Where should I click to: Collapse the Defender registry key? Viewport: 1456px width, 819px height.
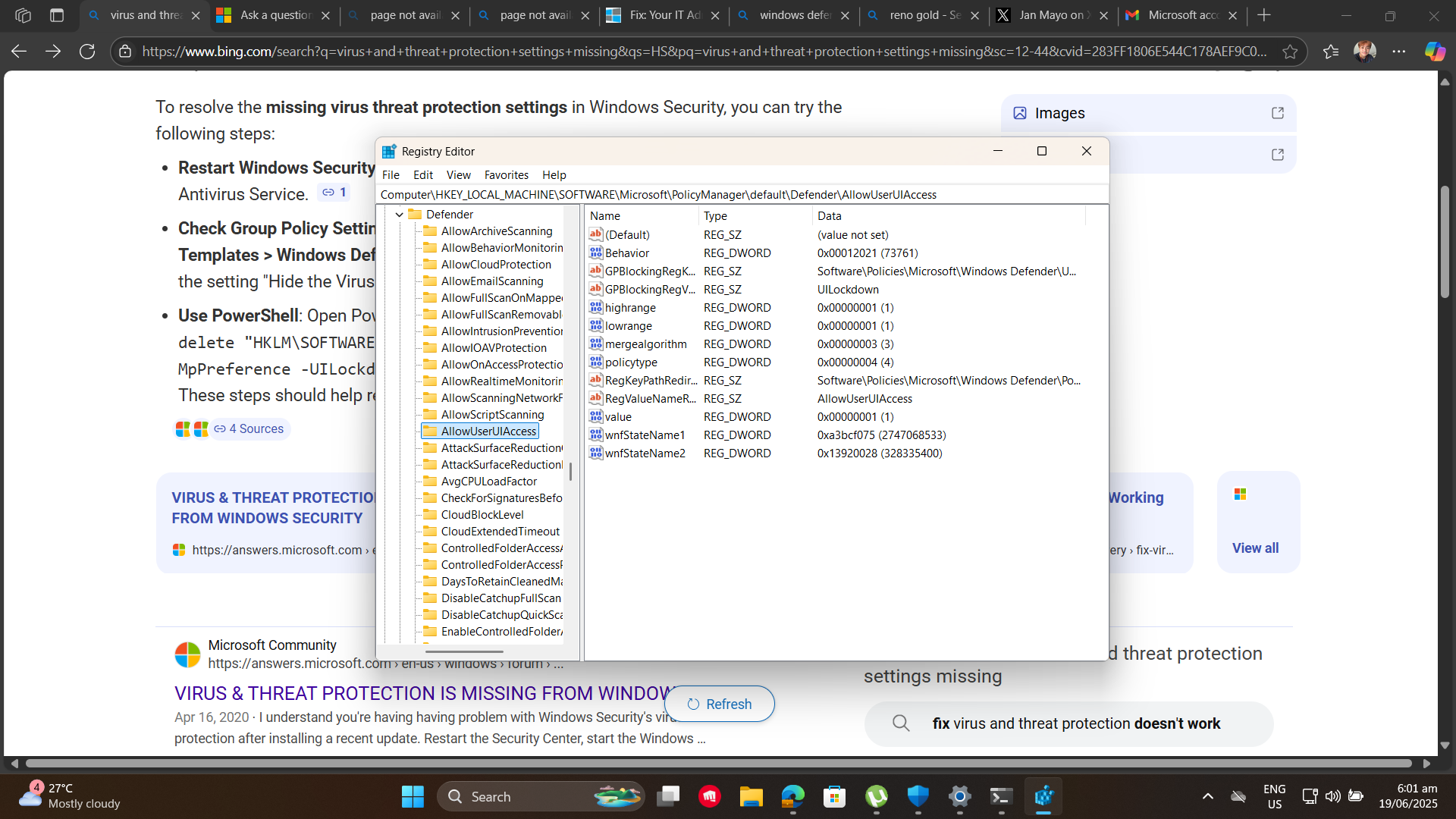pyautogui.click(x=400, y=215)
